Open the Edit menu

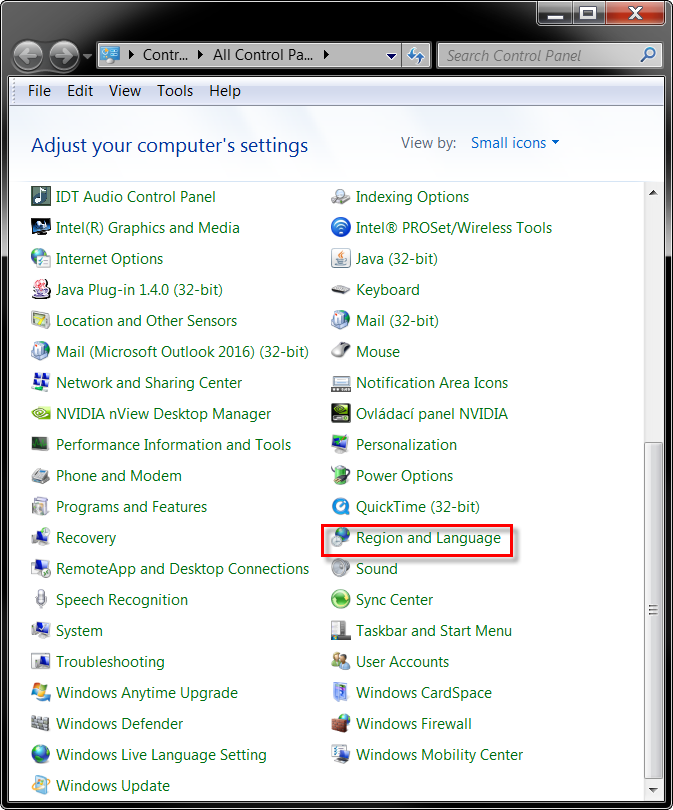pos(80,91)
